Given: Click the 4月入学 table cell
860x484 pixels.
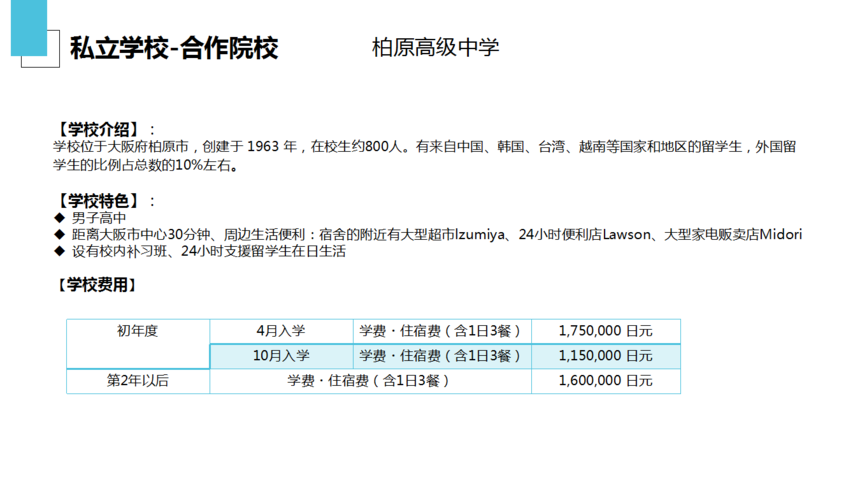Looking at the screenshot, I should 281,331.
